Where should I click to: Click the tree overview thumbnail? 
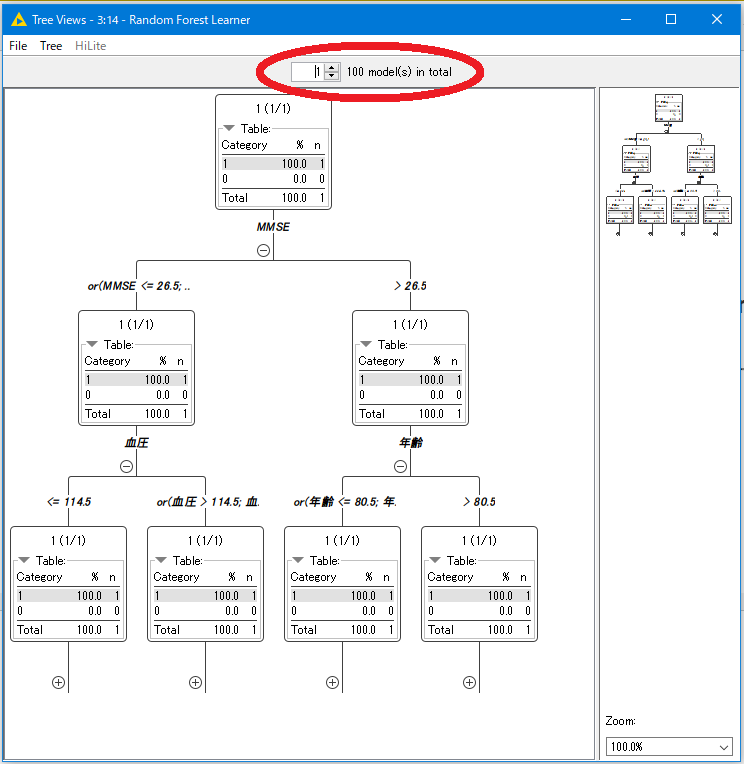pos(669,166)
